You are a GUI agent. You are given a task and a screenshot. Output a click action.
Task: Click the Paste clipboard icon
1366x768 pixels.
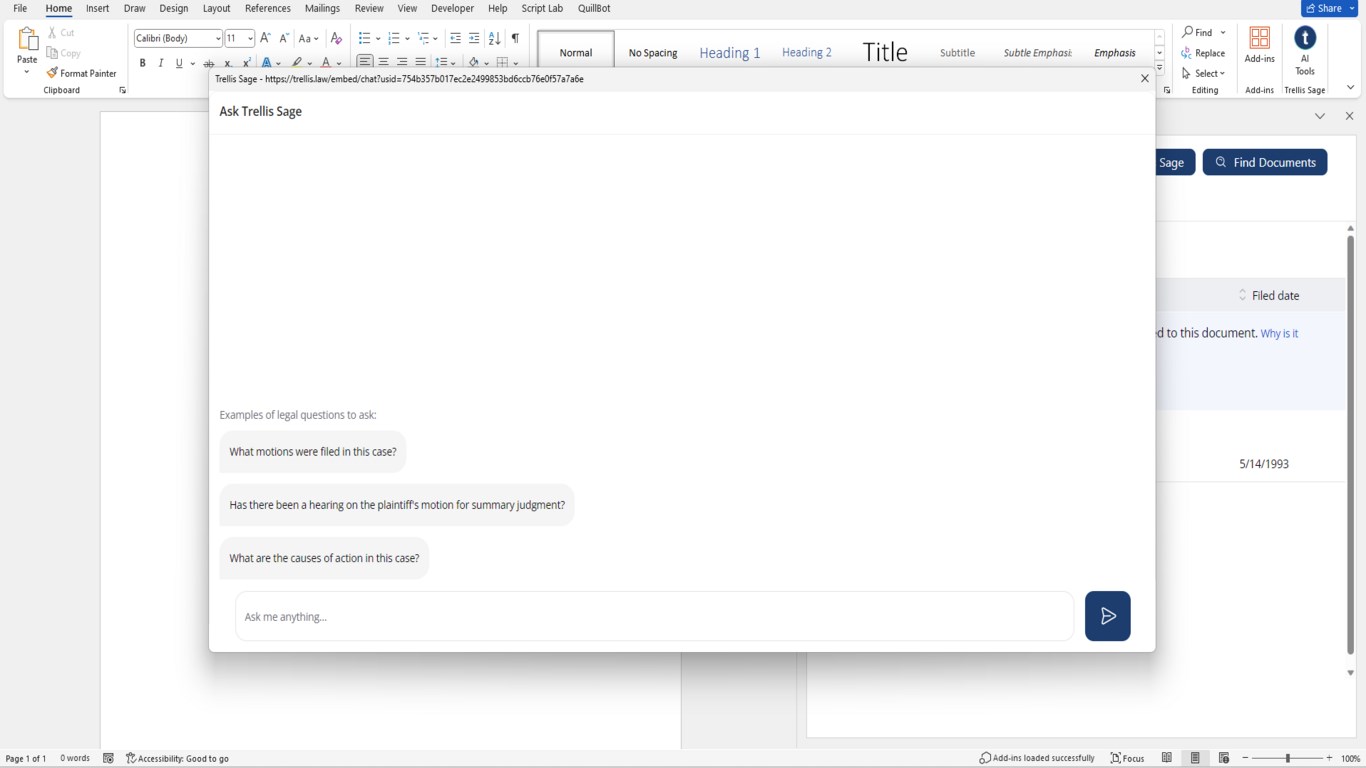pos(27,39)
